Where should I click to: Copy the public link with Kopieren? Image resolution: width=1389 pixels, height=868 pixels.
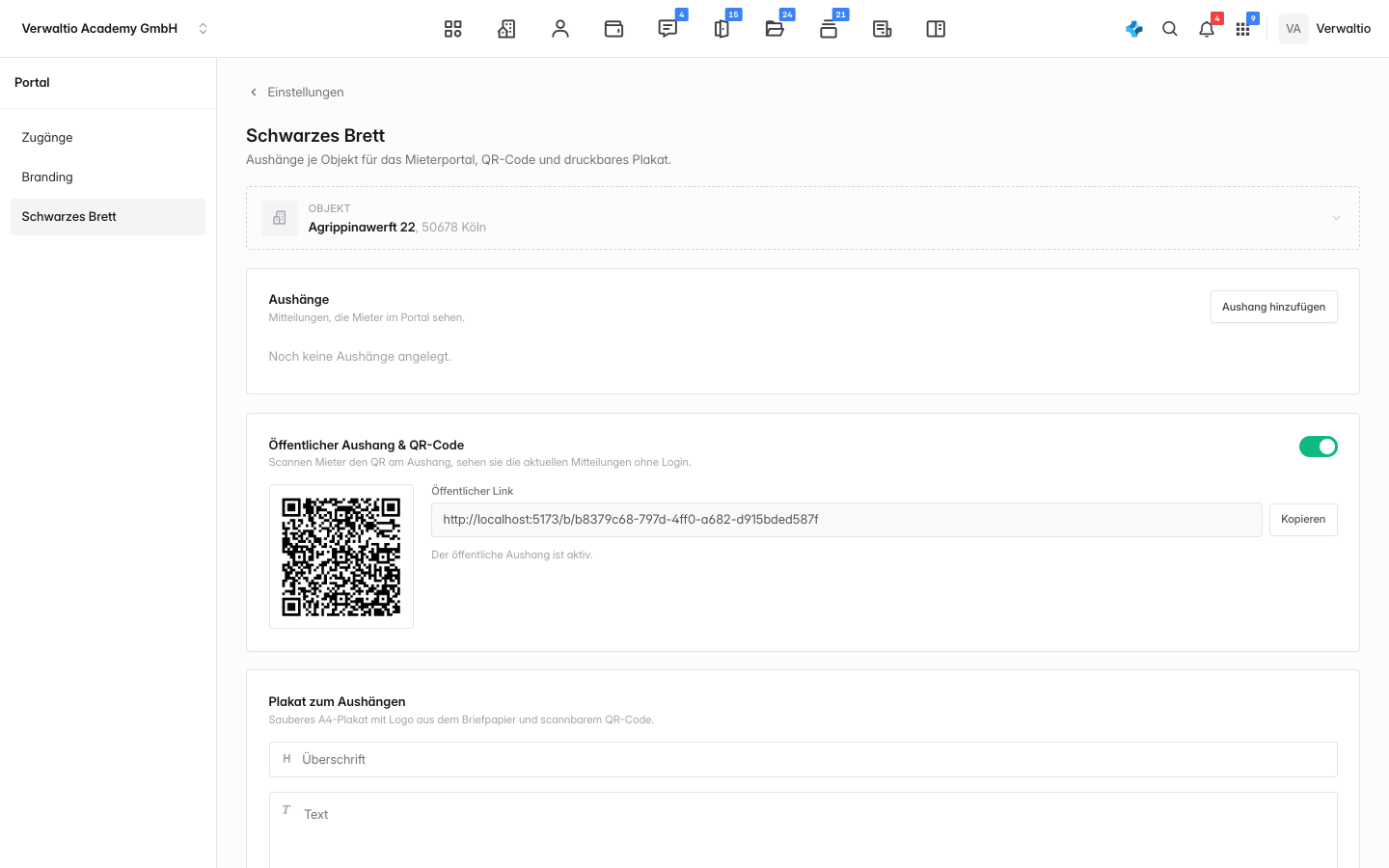[1303, 520]
